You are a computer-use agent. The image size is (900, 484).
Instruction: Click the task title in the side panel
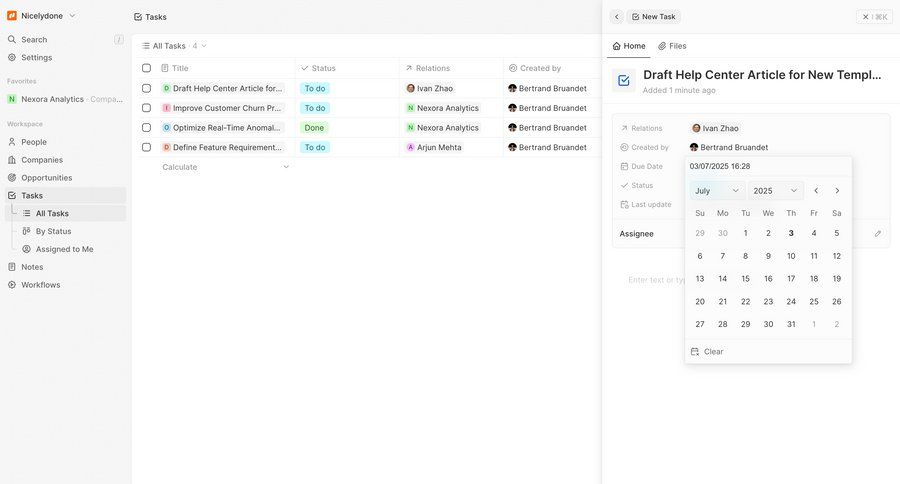762,75
